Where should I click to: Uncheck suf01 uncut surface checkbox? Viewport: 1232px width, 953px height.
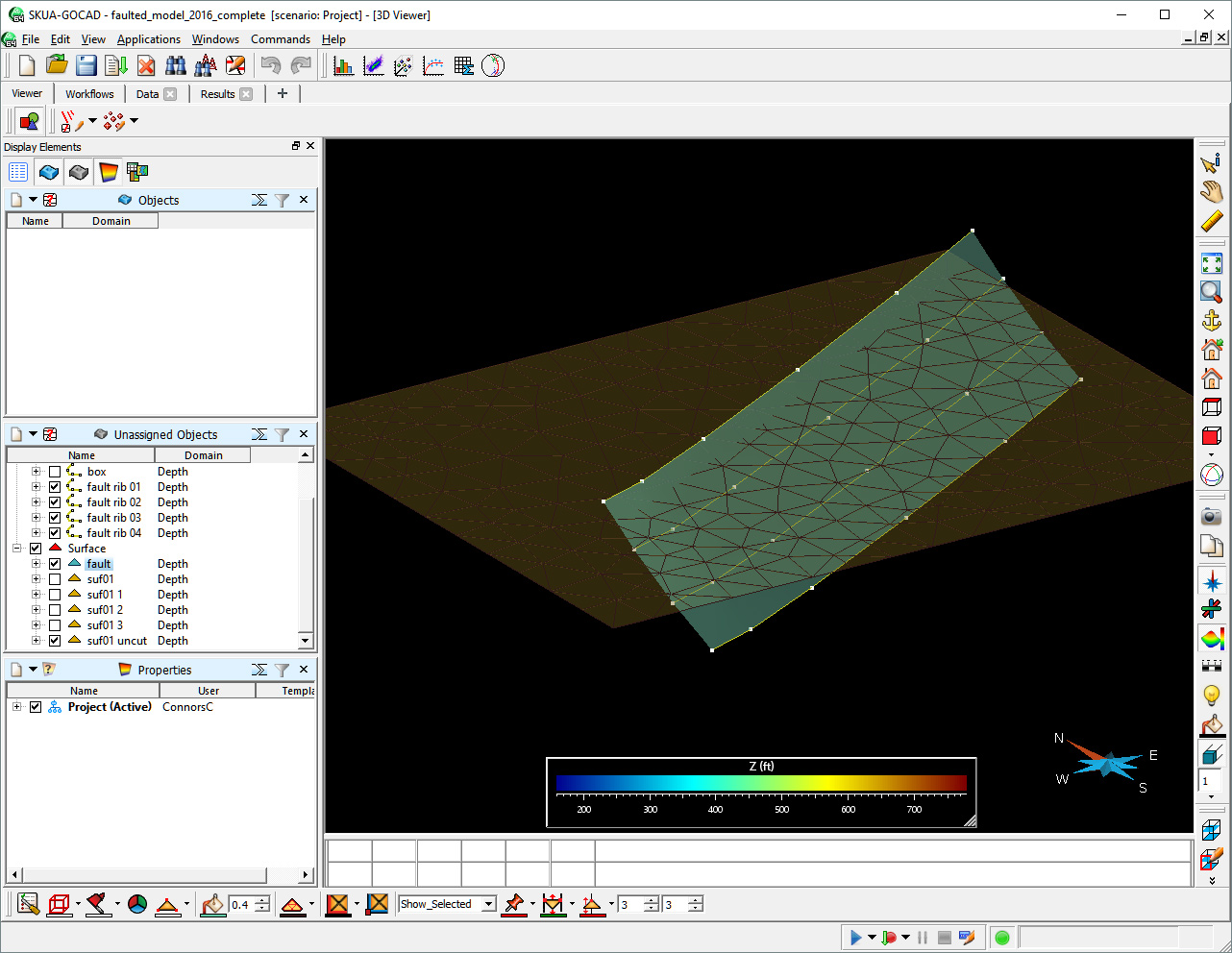[x=55, y=641]
